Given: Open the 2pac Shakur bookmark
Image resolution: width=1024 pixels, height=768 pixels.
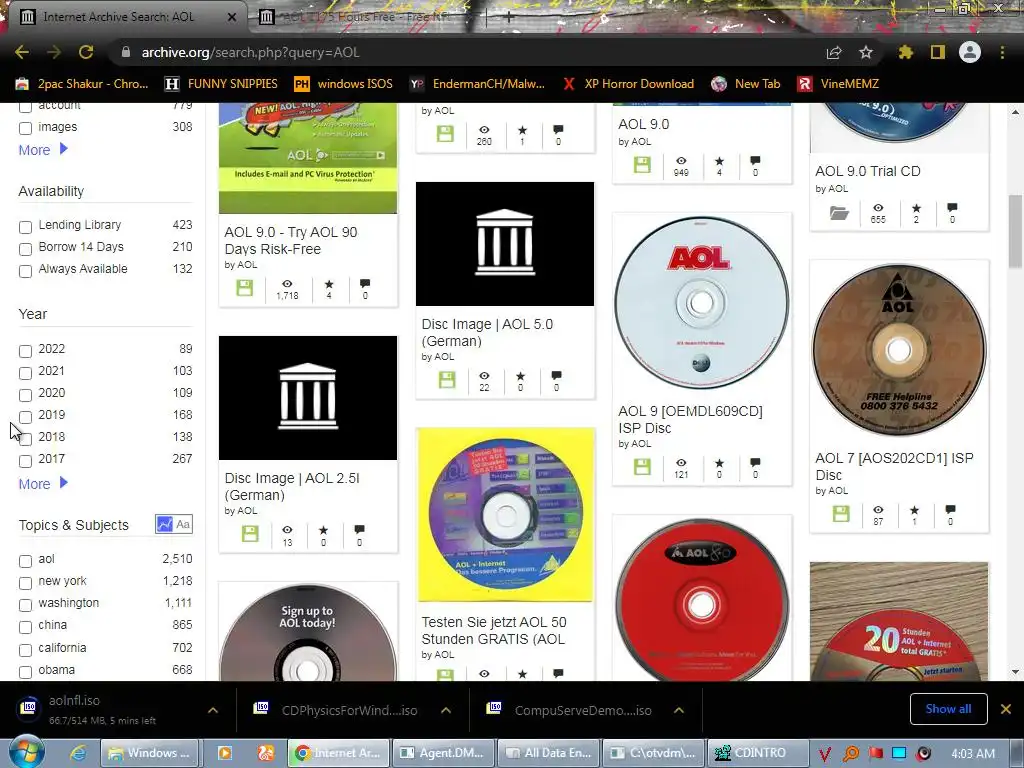Looking at the screenshot, I should click(x=82, y=84).
